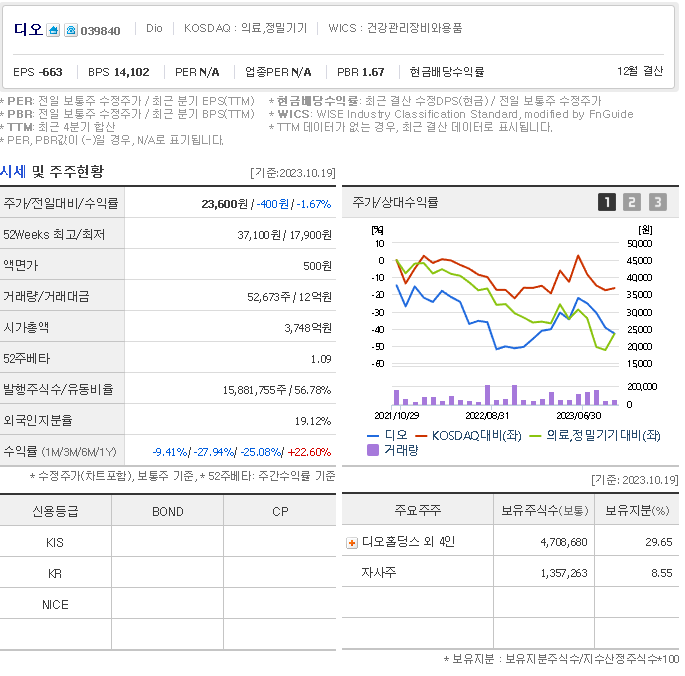
Task: Click the 업종PER N/A value
Action: [x=278, y=72]
